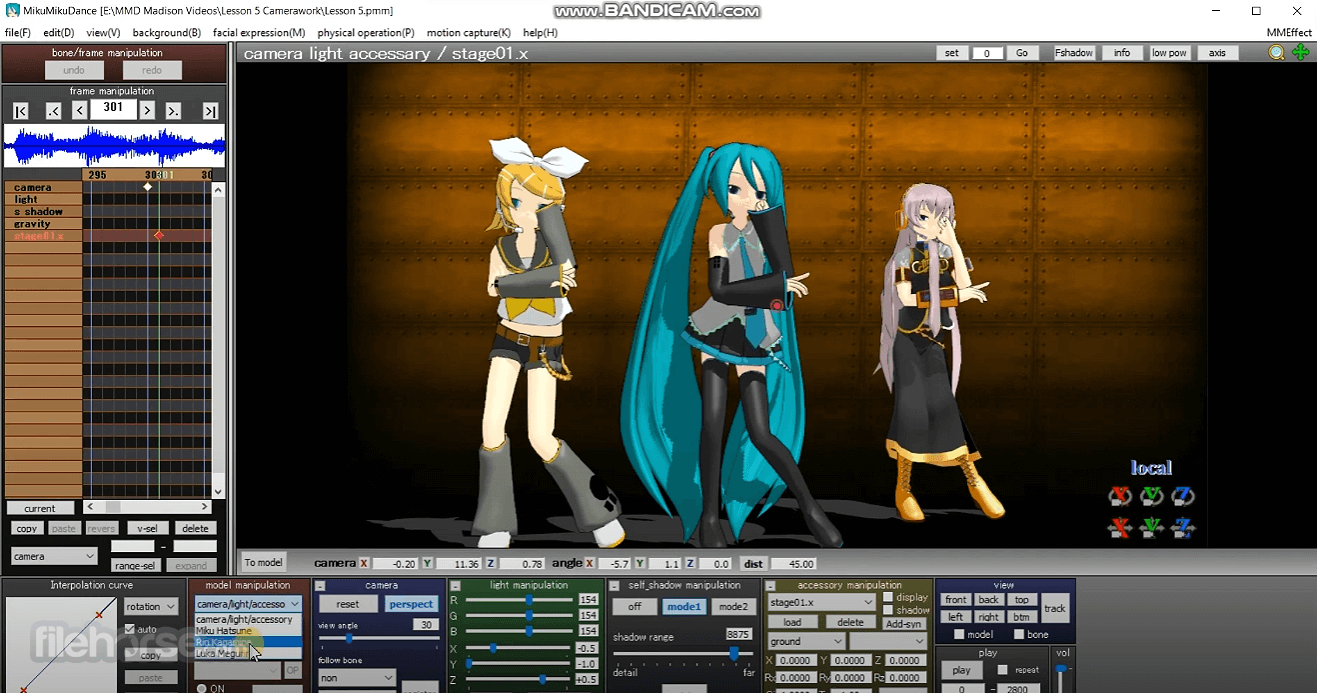
Task: Click the camera reset button
Action: 347,604
